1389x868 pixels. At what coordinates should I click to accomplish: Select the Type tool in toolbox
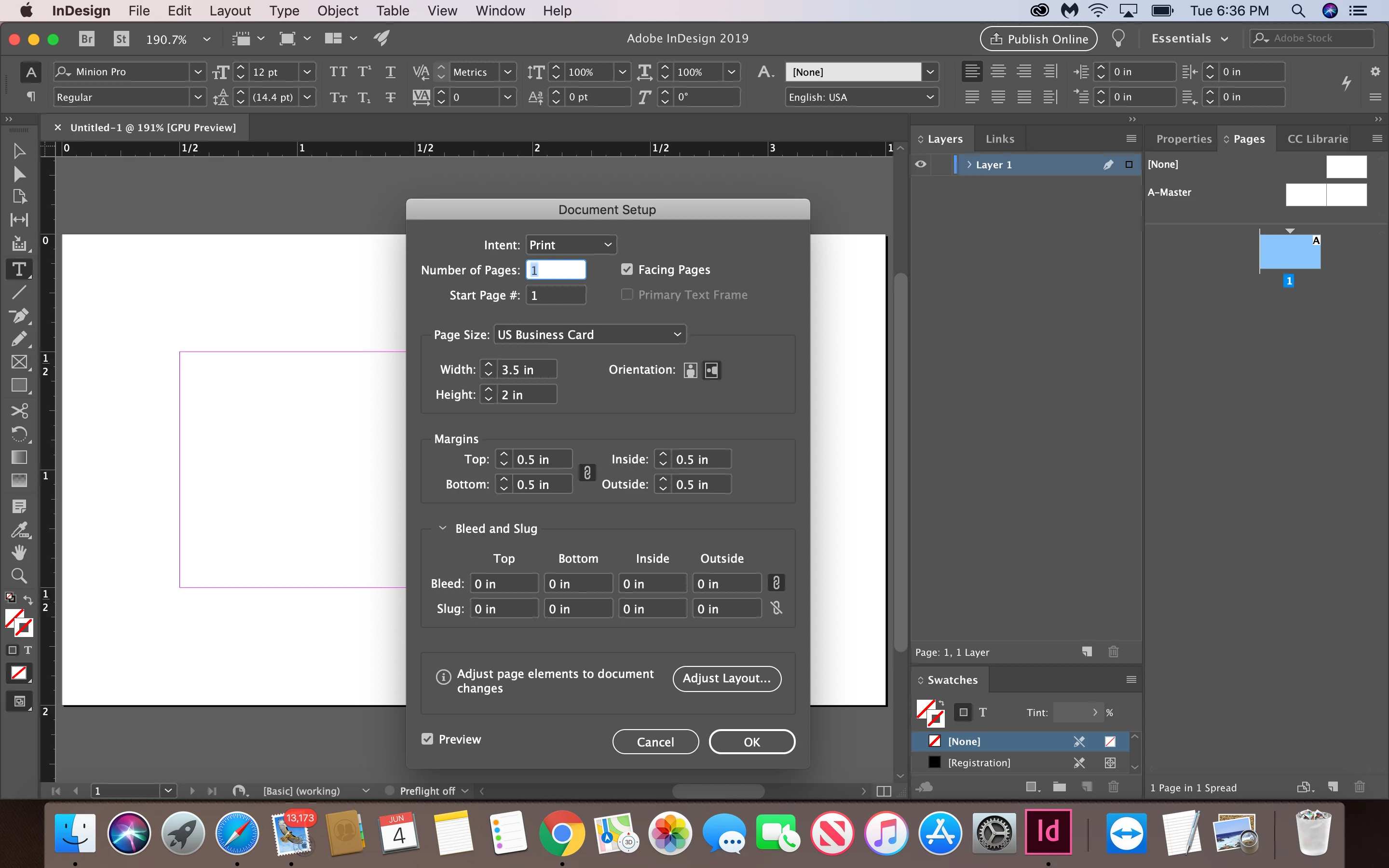tap(19, 269)
